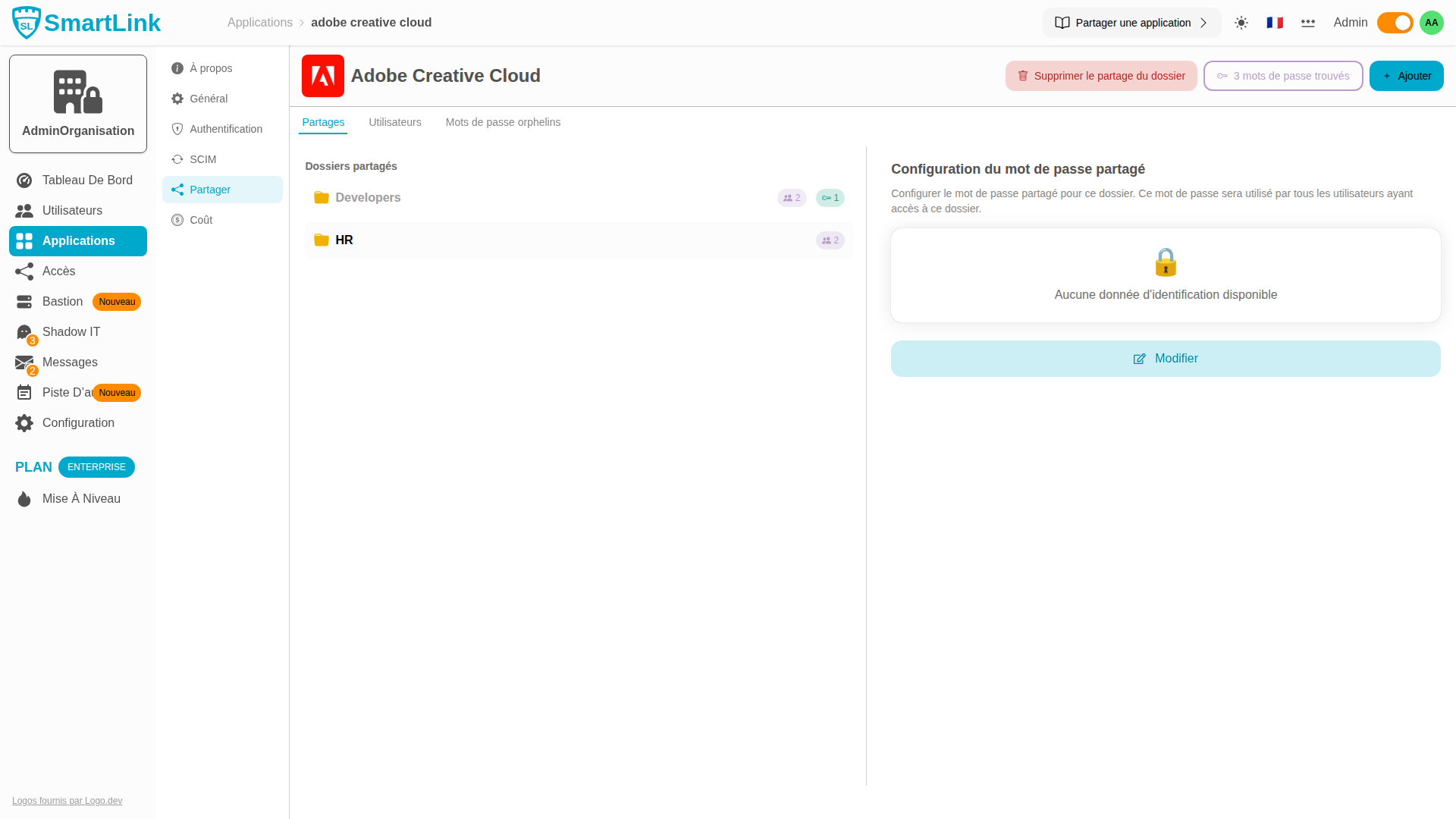The width and height of the screenshot is (1456, 819).
Task: Open the Messages section
Action: (70, 362)
